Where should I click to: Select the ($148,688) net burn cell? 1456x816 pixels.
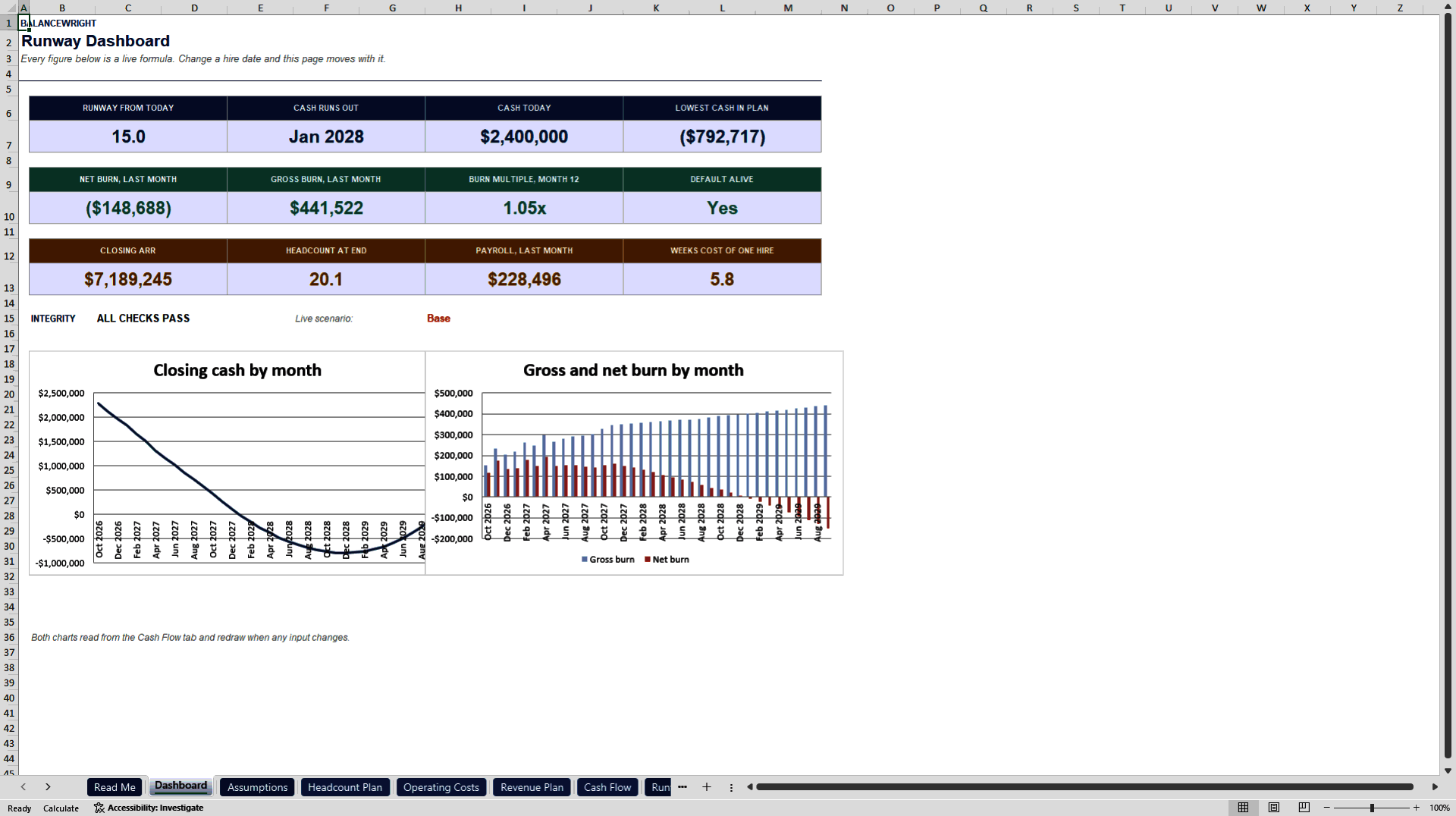click(128, 208)
